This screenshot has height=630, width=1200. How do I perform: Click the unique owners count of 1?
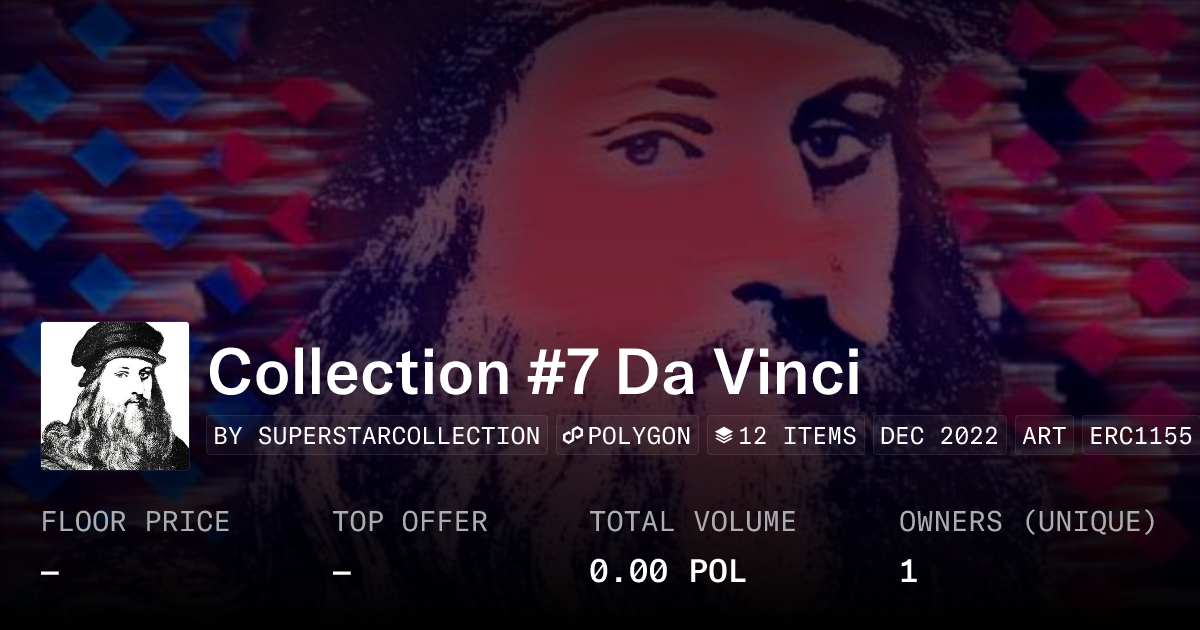[x=908, y=572]
